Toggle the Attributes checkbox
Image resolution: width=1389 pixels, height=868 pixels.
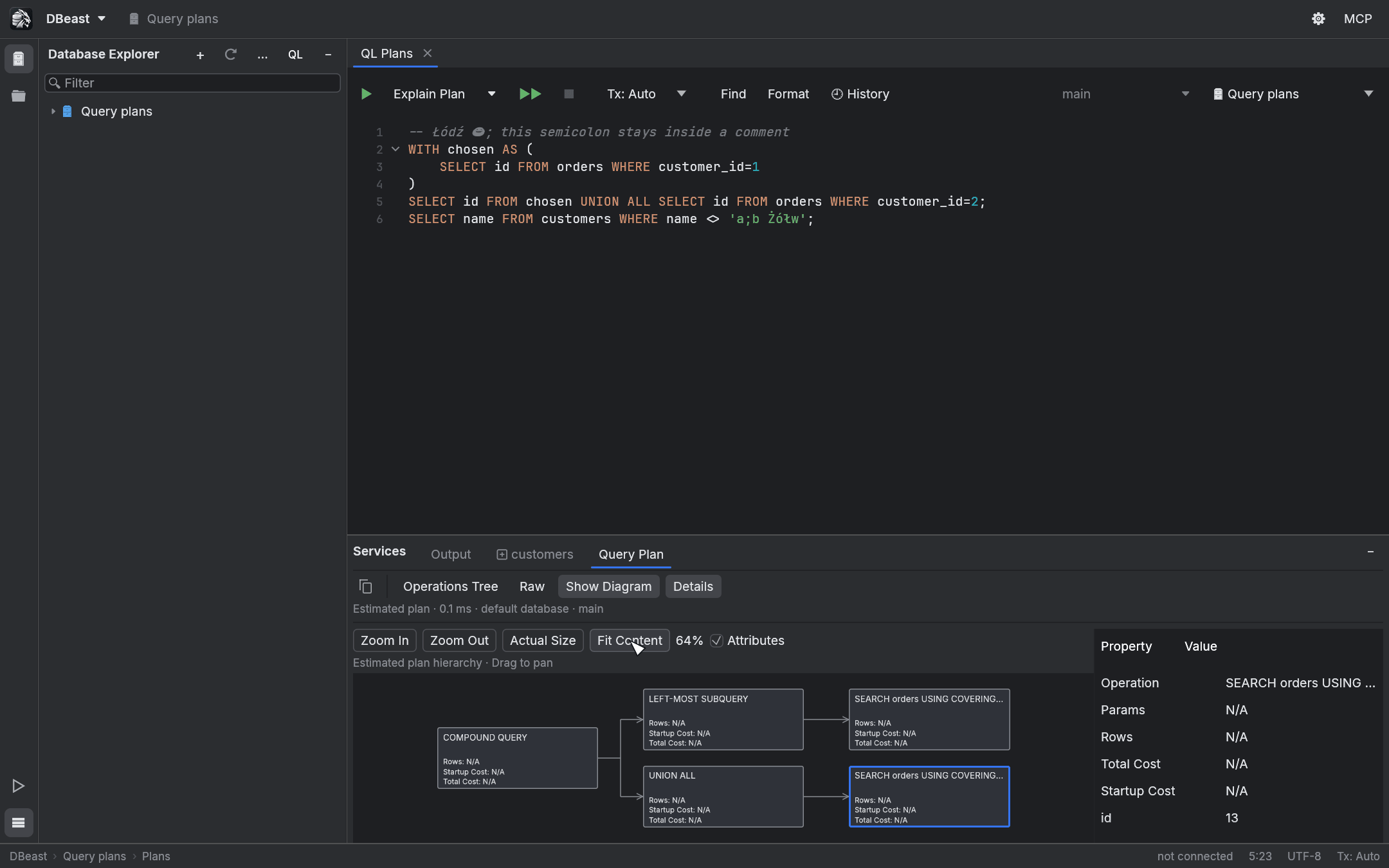point(717,640)
